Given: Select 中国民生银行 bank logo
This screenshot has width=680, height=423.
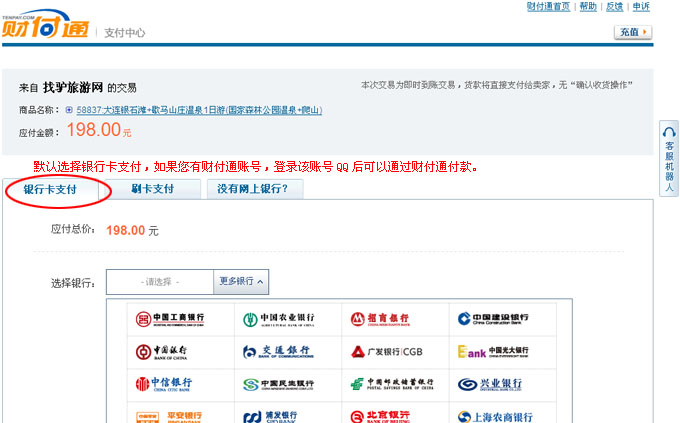Looking at the screenshot, I should click(x=278, y=384).
